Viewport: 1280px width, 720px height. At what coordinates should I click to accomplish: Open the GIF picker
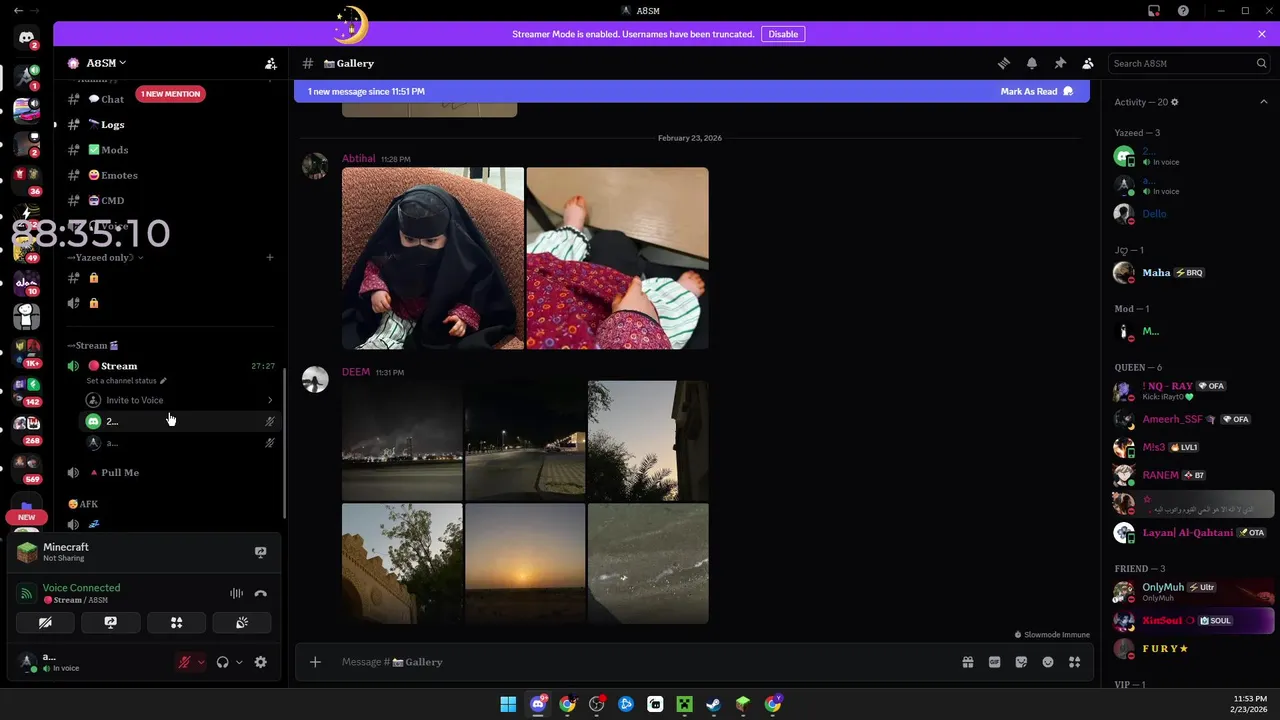[x=995, y=662]
